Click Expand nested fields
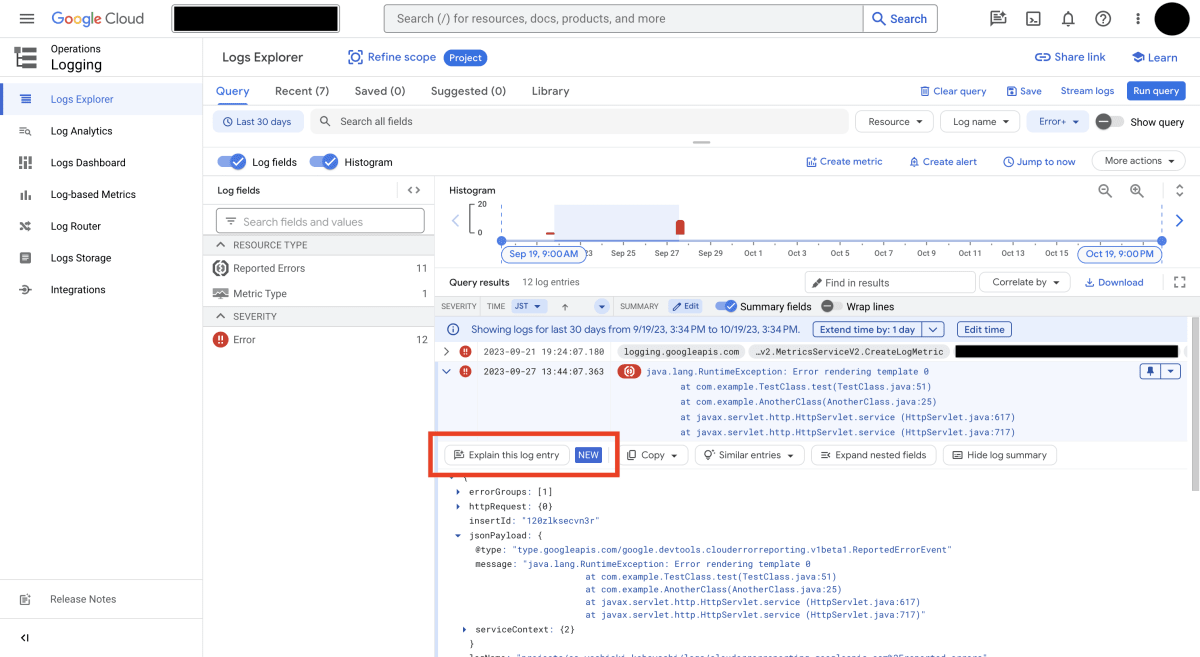 coord(873,455)
